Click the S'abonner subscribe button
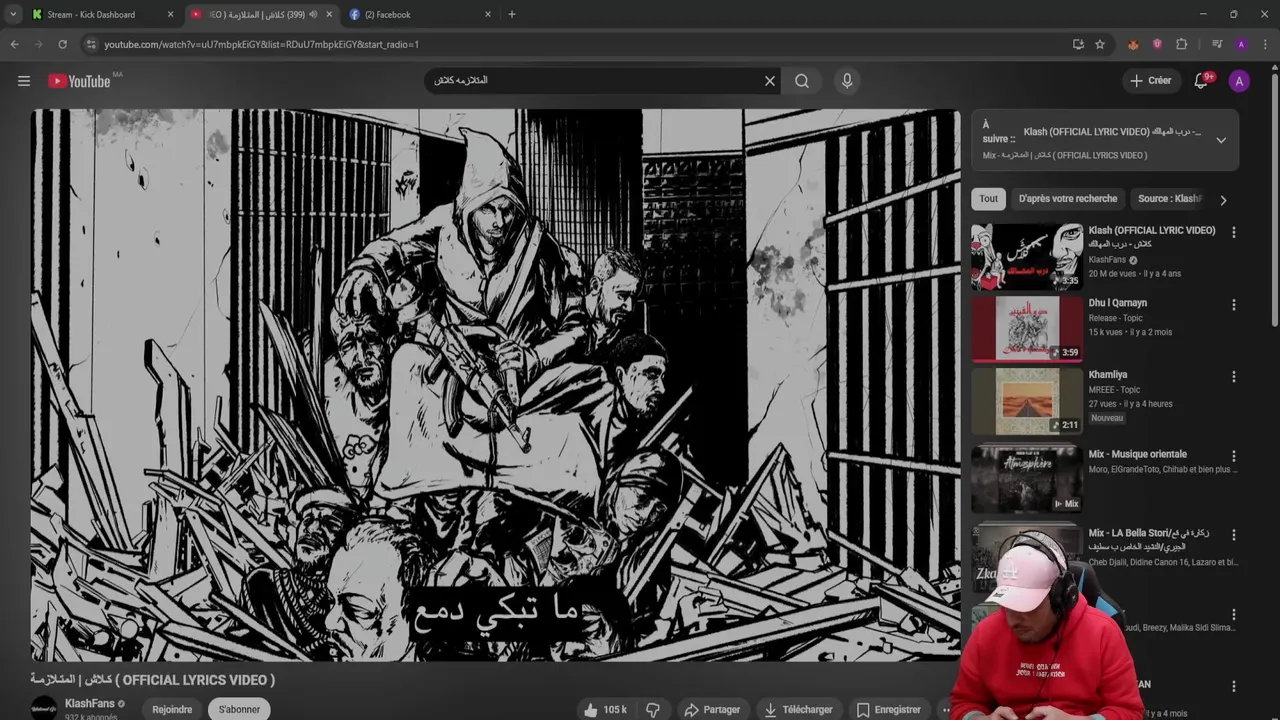1280x720 pixels. pos(239,709)
